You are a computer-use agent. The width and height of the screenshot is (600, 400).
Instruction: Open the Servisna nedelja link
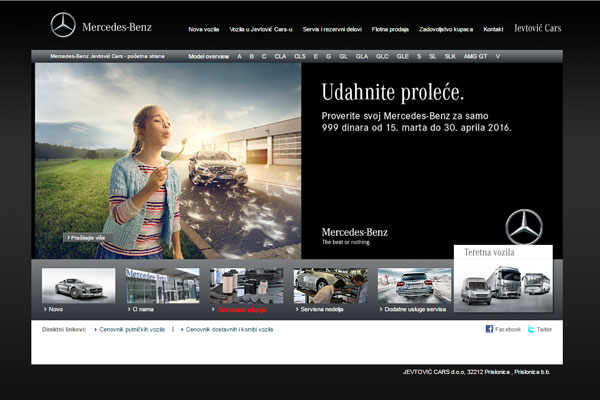pos(321,309)
